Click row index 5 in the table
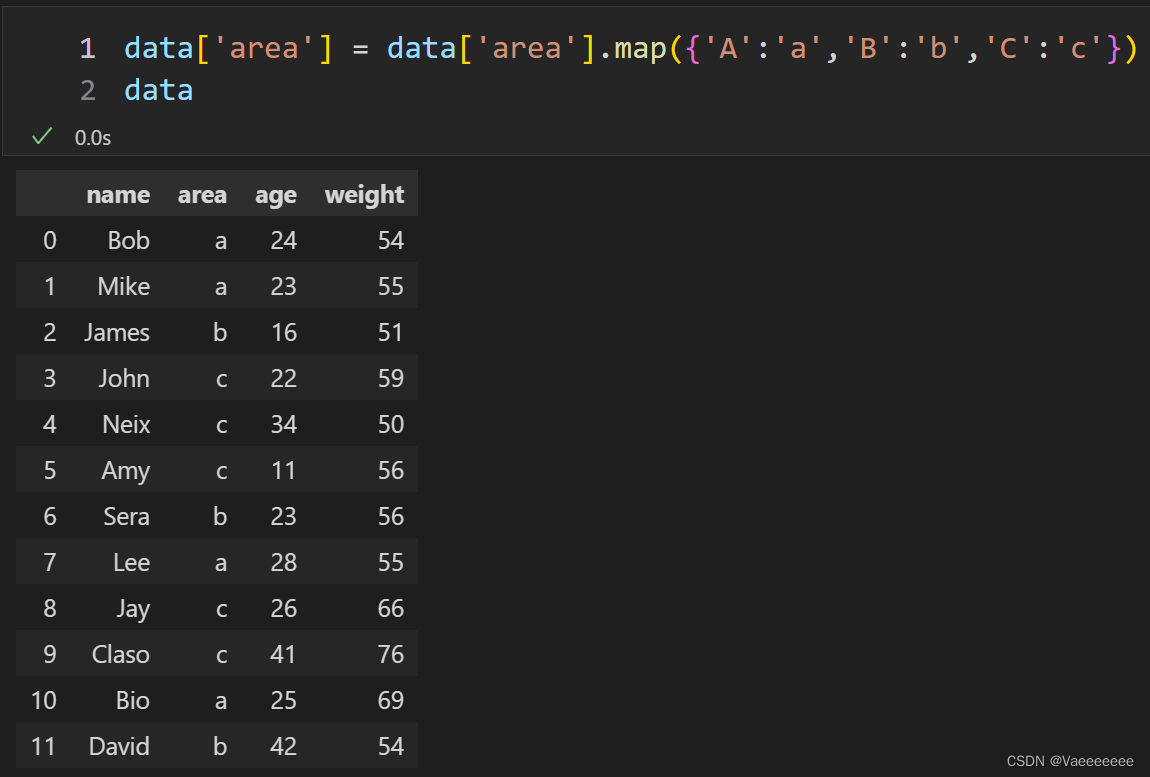 pyautogui.click(x=49, y=470)
